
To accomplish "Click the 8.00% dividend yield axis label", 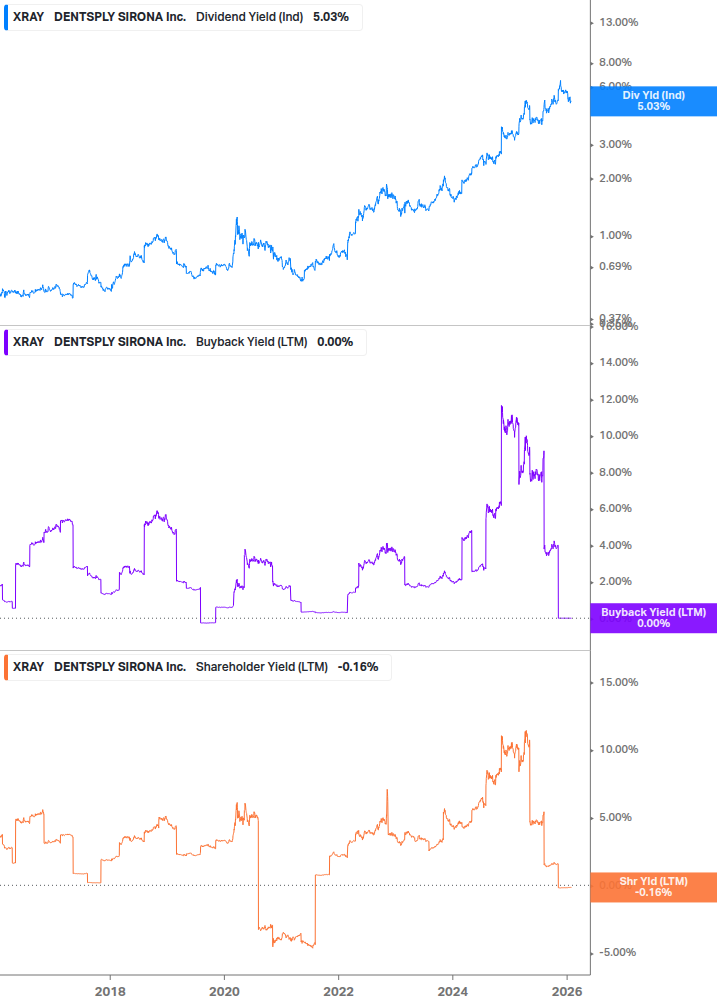I will point(615,63).
